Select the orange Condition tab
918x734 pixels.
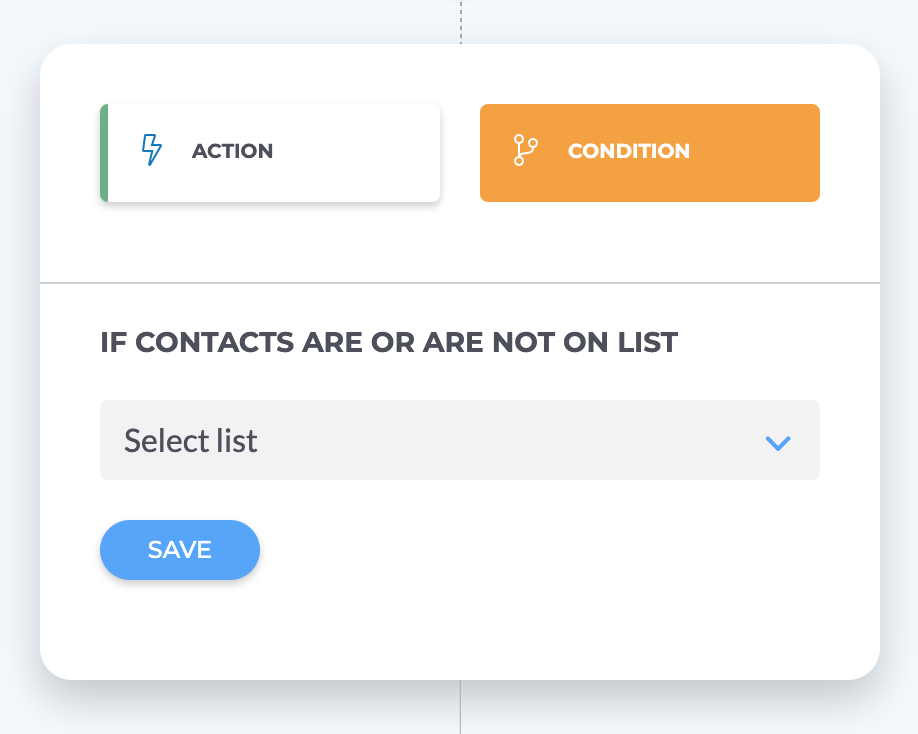pyautogui.click(x=650, y=153)
